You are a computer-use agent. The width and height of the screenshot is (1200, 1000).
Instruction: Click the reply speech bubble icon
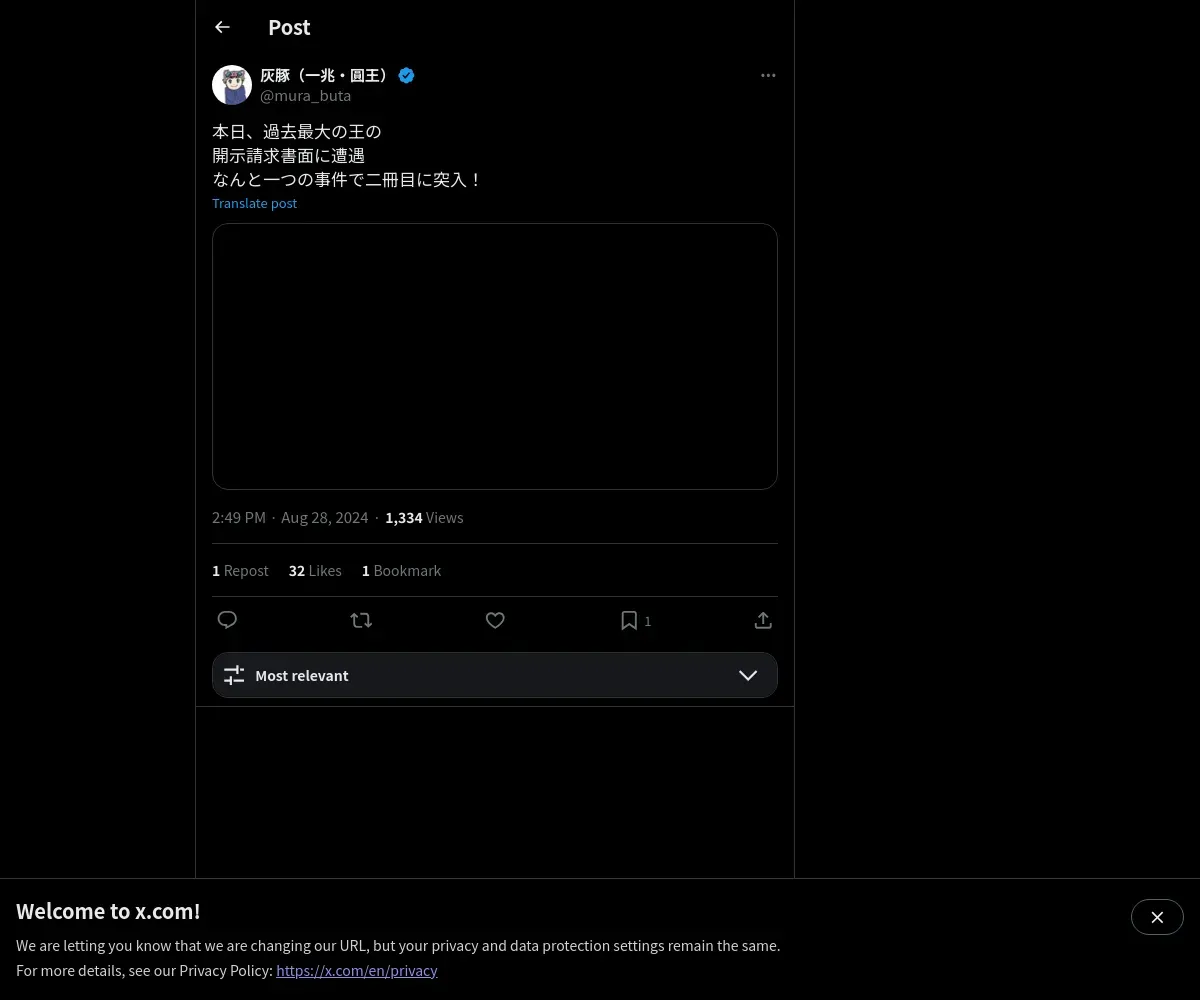point(227,621)
